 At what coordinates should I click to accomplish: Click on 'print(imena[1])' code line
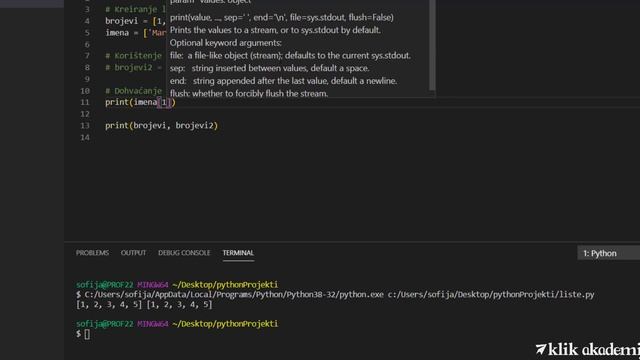pos(140,102)
